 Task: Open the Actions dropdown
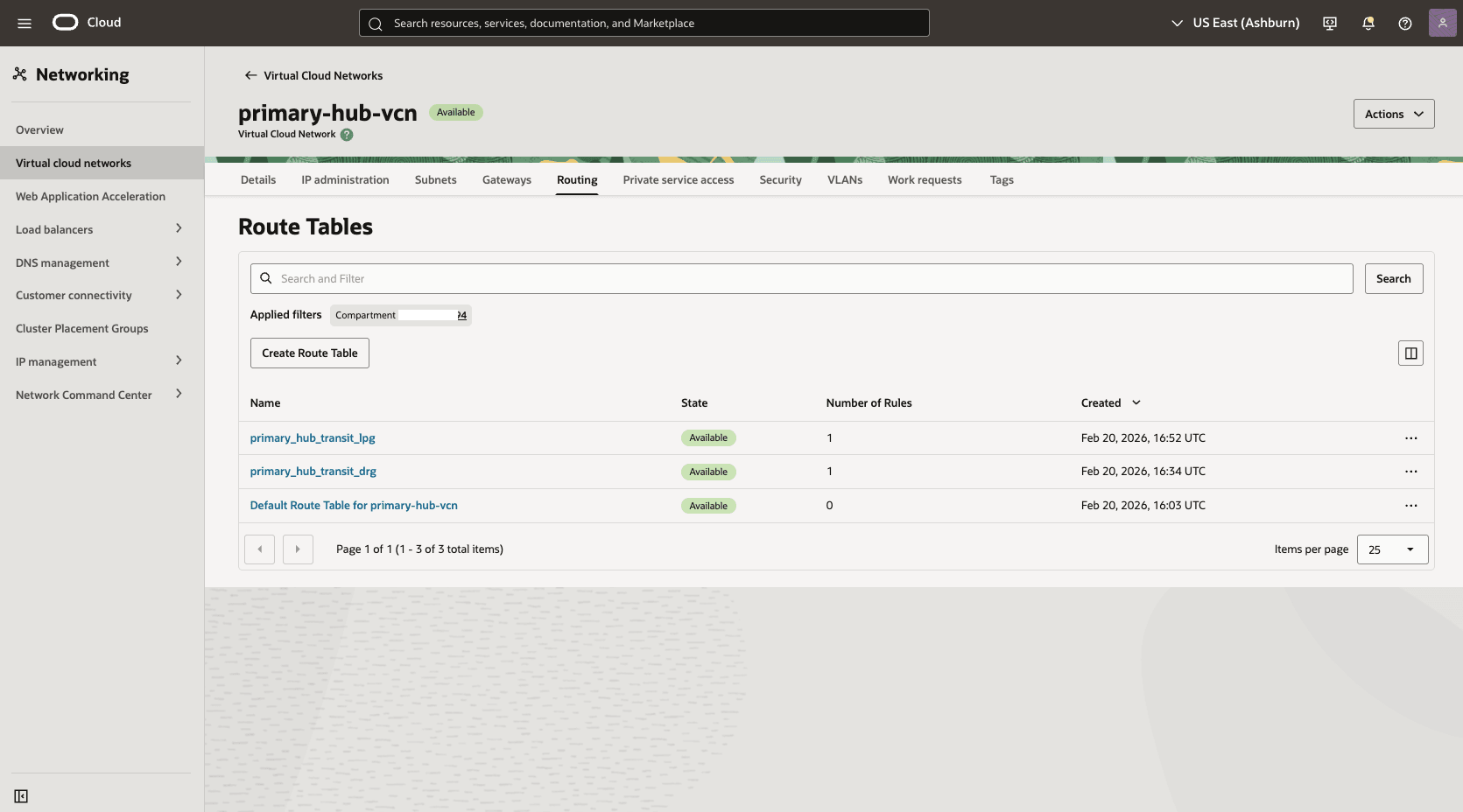1393,114
